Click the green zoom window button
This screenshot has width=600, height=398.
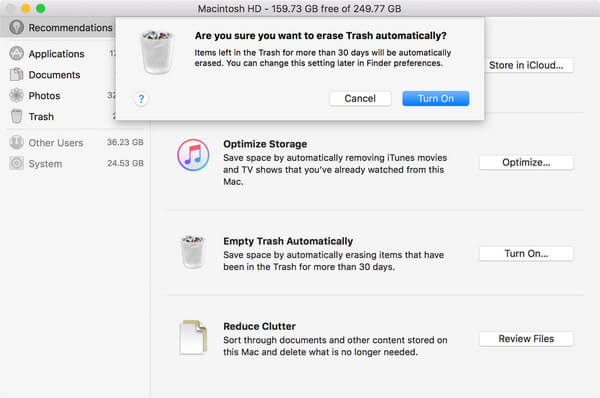click(x=41, y=8)
